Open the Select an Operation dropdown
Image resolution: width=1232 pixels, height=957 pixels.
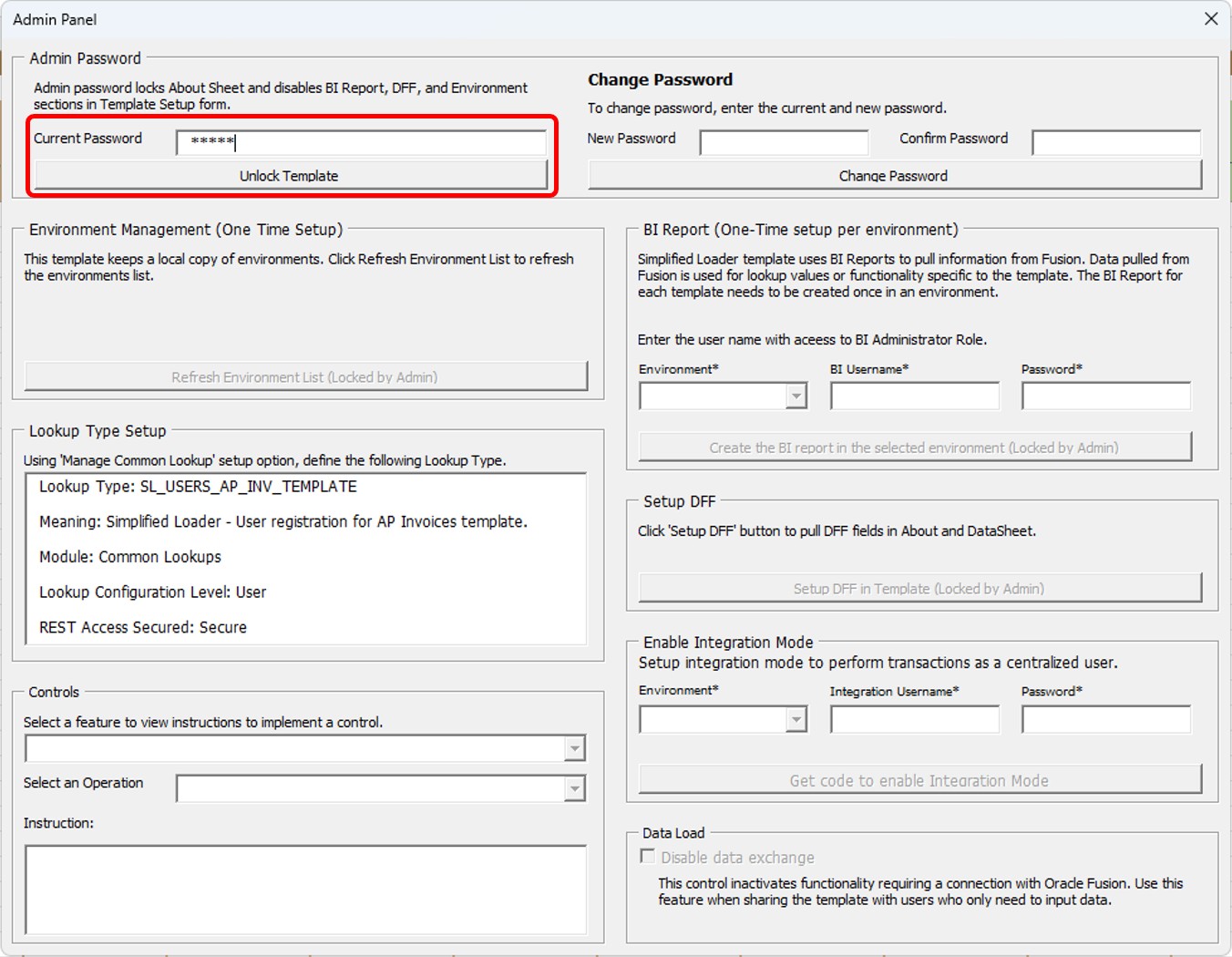575,787
